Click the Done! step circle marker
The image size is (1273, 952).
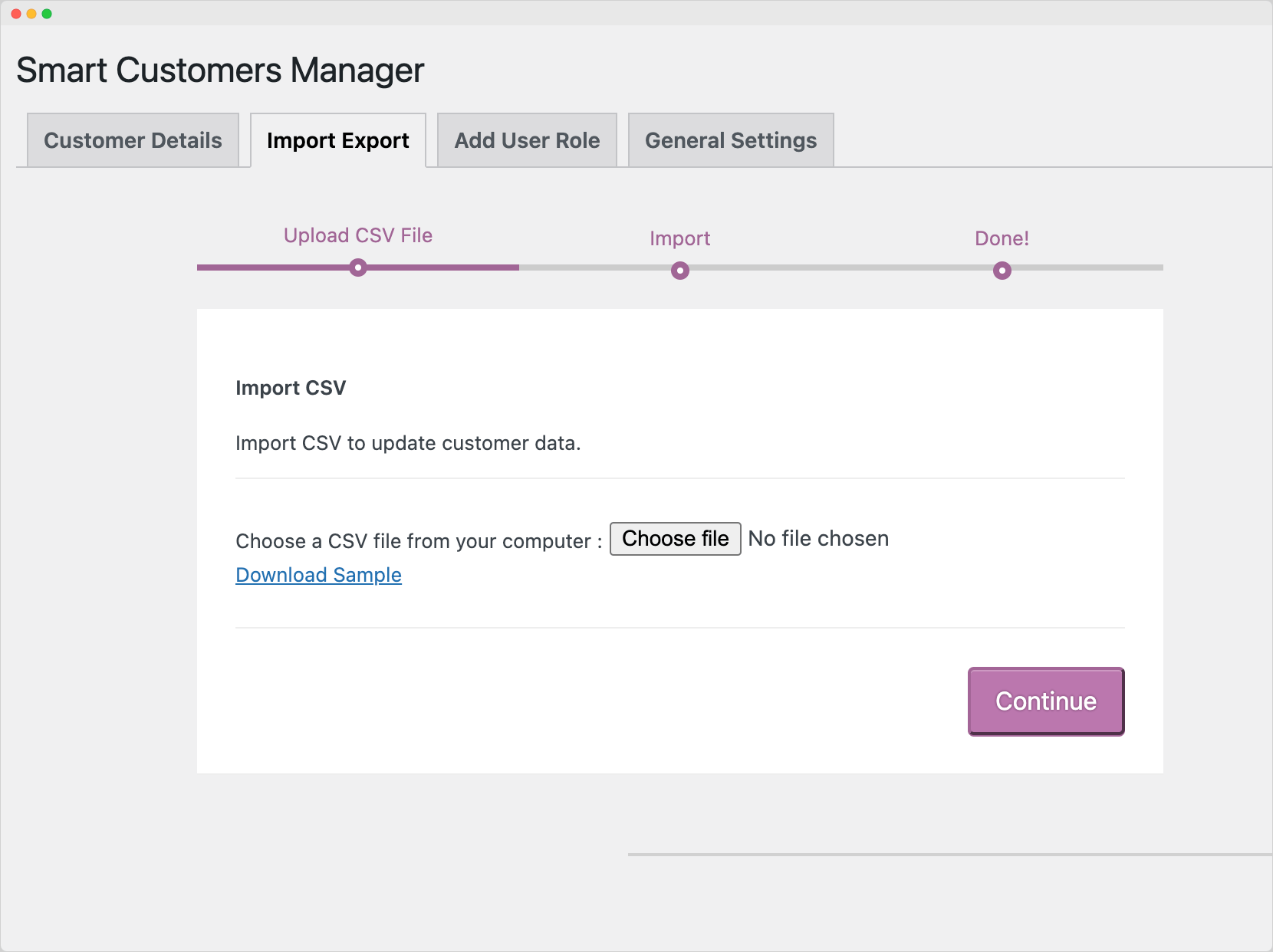(1002, 271)
